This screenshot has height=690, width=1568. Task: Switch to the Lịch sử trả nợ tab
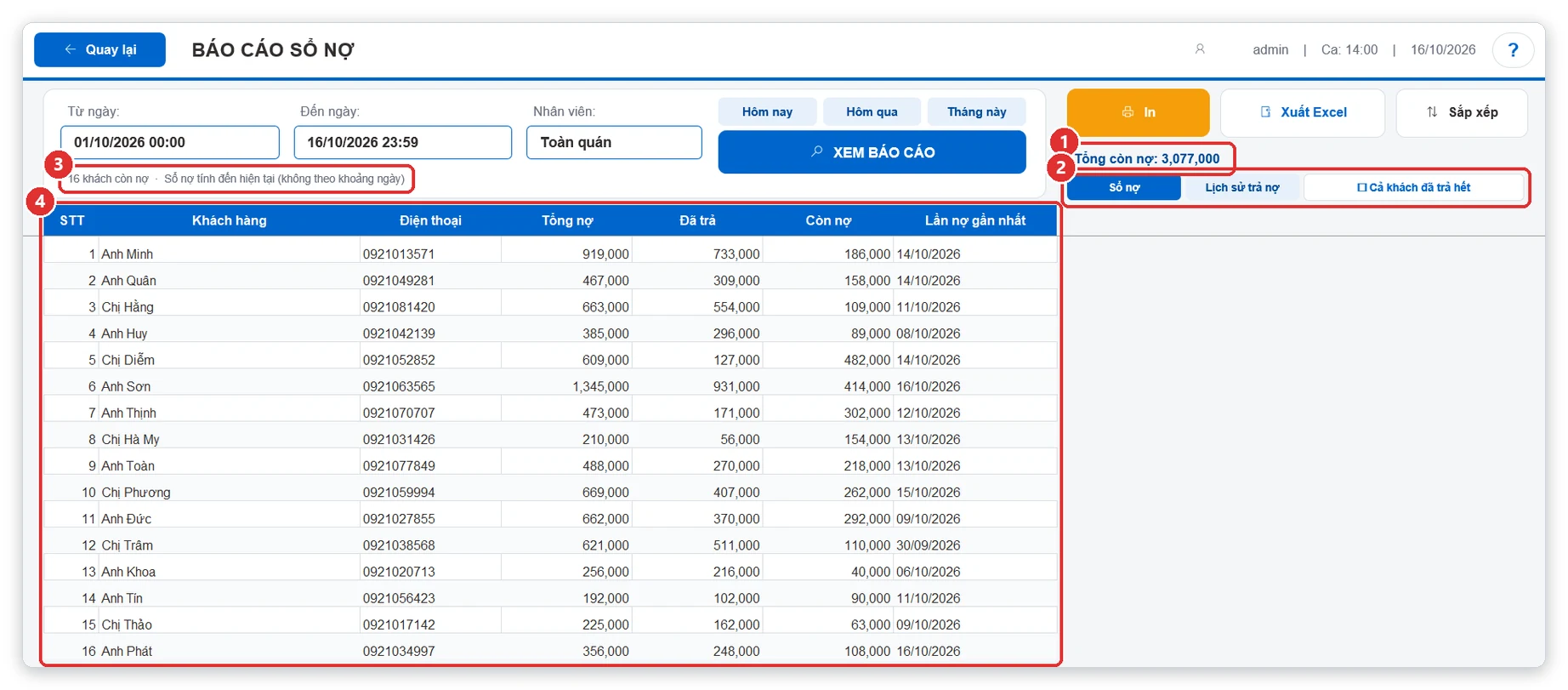[x=1241, y=187]
